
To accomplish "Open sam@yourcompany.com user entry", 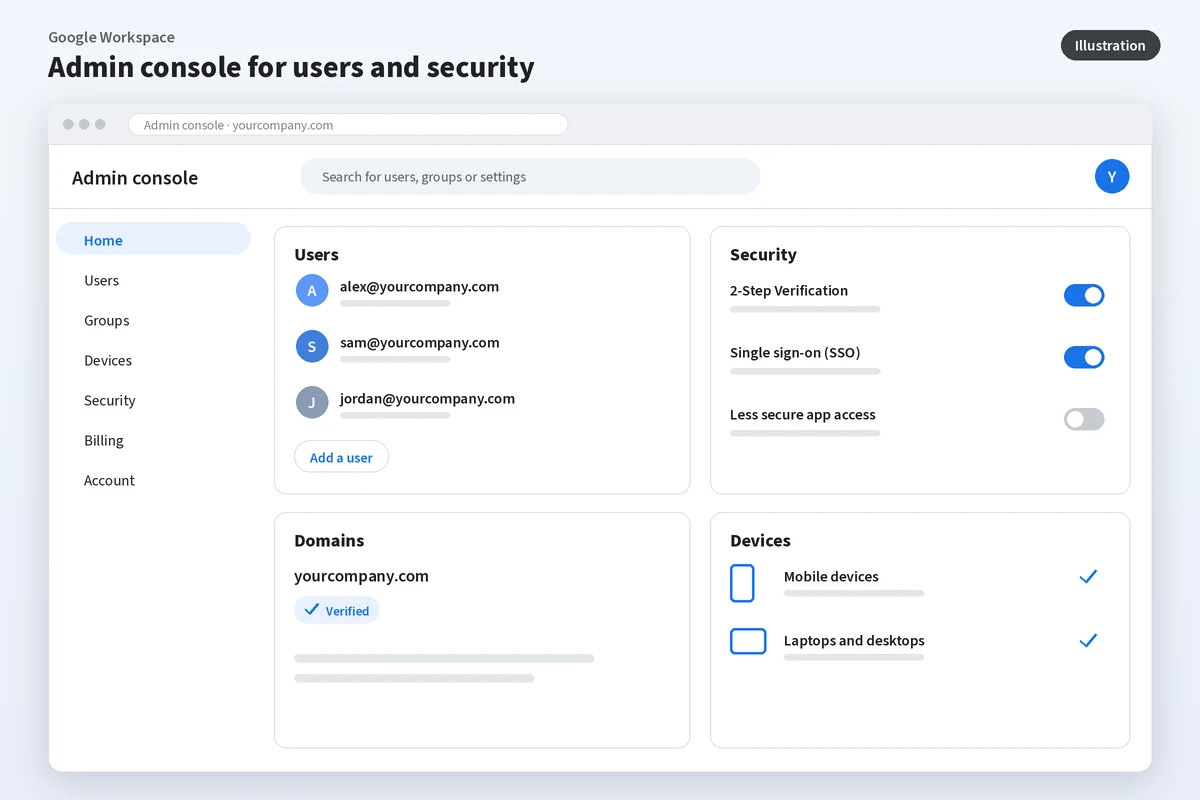I will (419, 342).
